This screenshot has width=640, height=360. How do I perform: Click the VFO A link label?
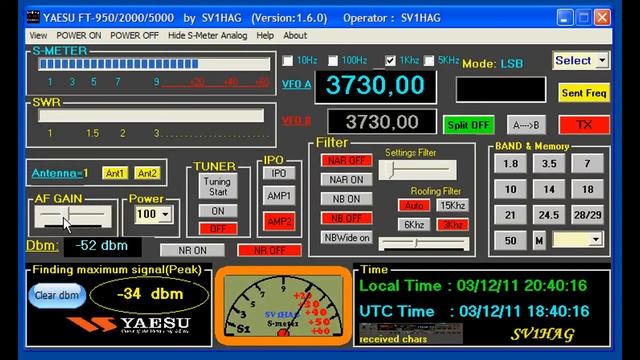296,84
